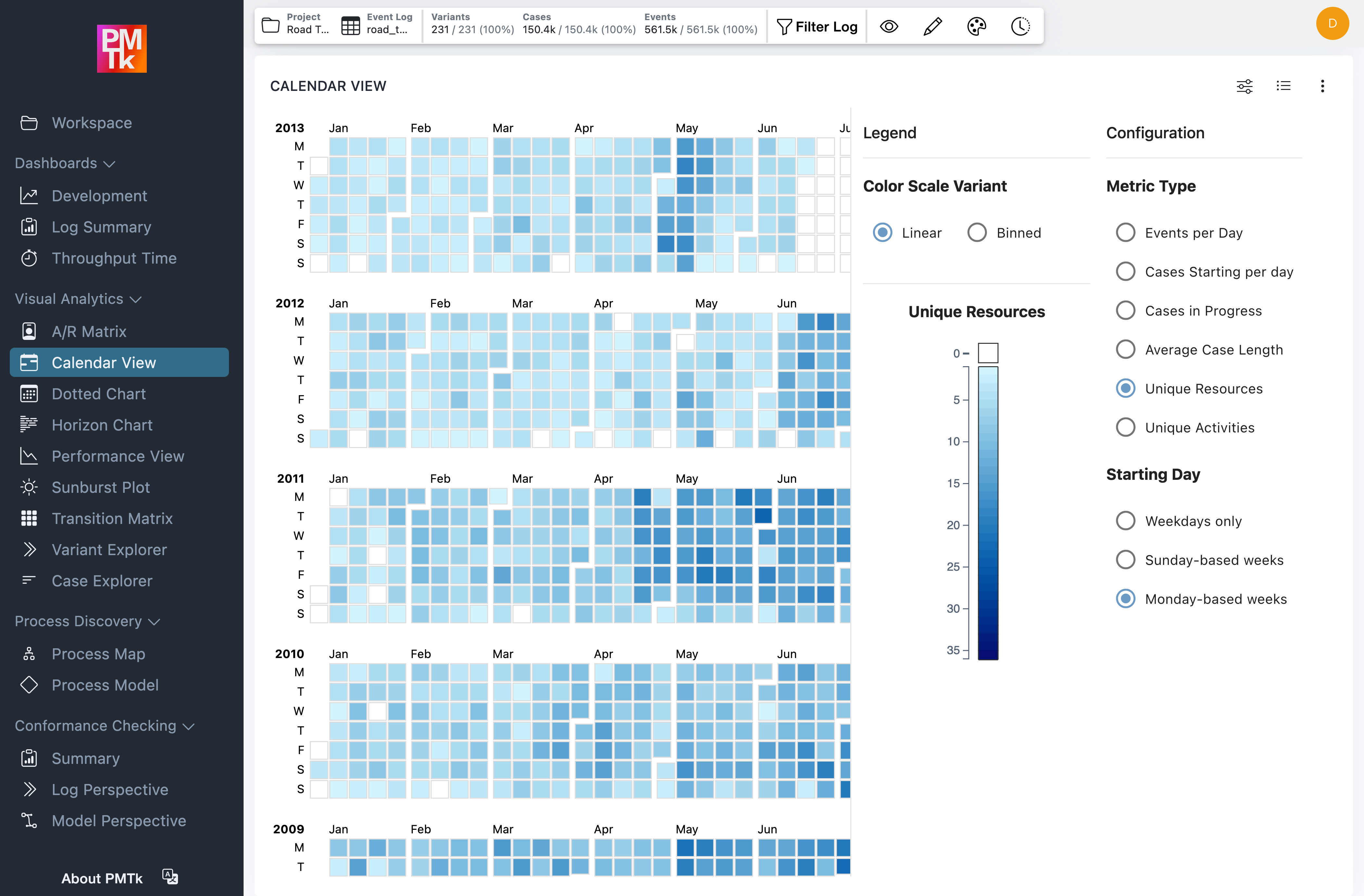Click the eye preview icon in the toolbar

(888, 26)
